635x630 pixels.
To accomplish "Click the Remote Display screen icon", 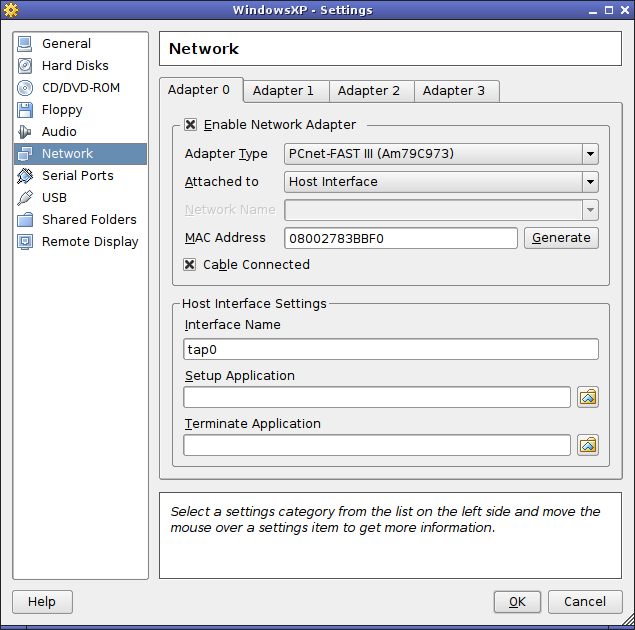I will [x=24, y=242].
